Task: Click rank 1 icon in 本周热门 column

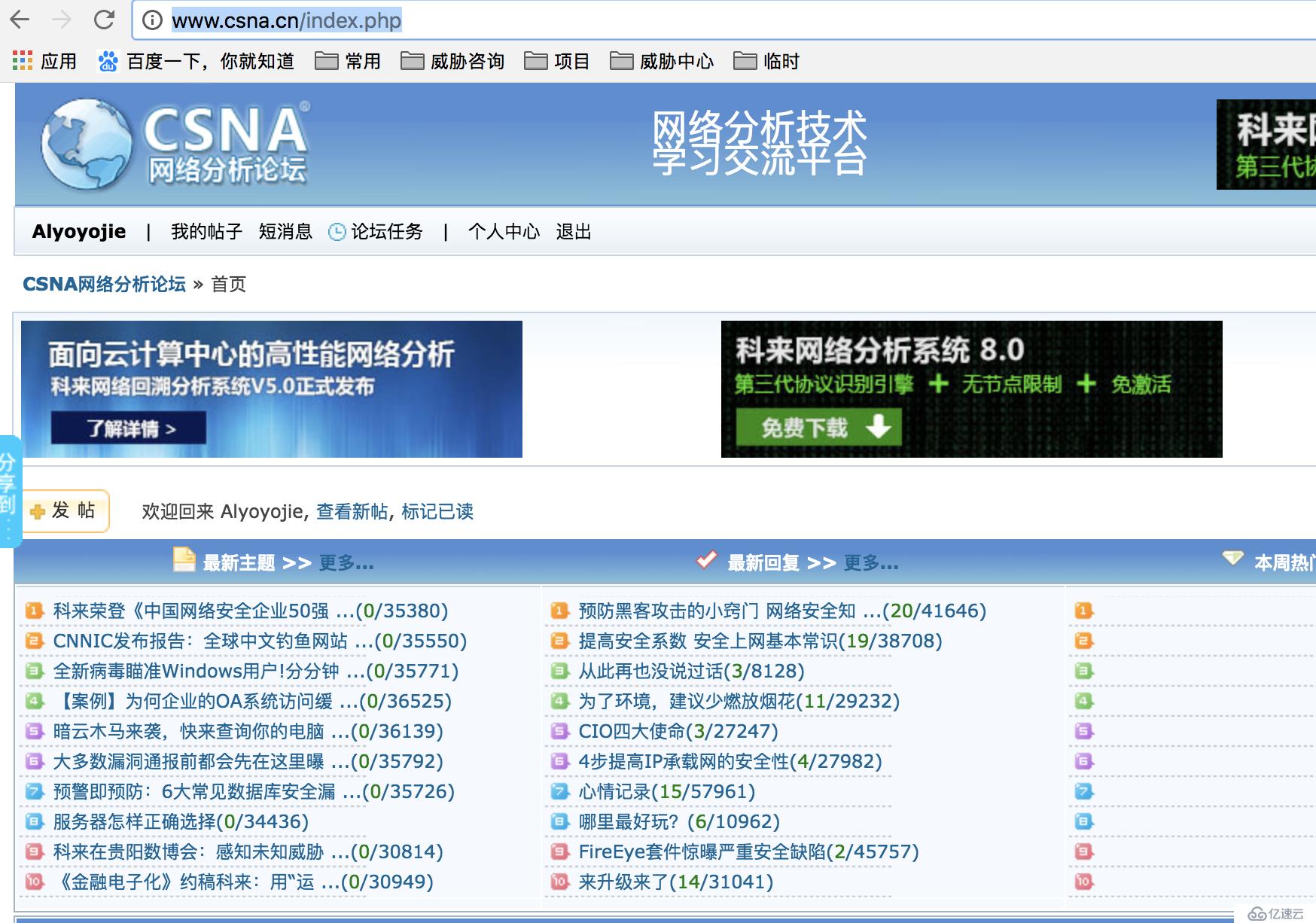Action: tap(1084, 611)
